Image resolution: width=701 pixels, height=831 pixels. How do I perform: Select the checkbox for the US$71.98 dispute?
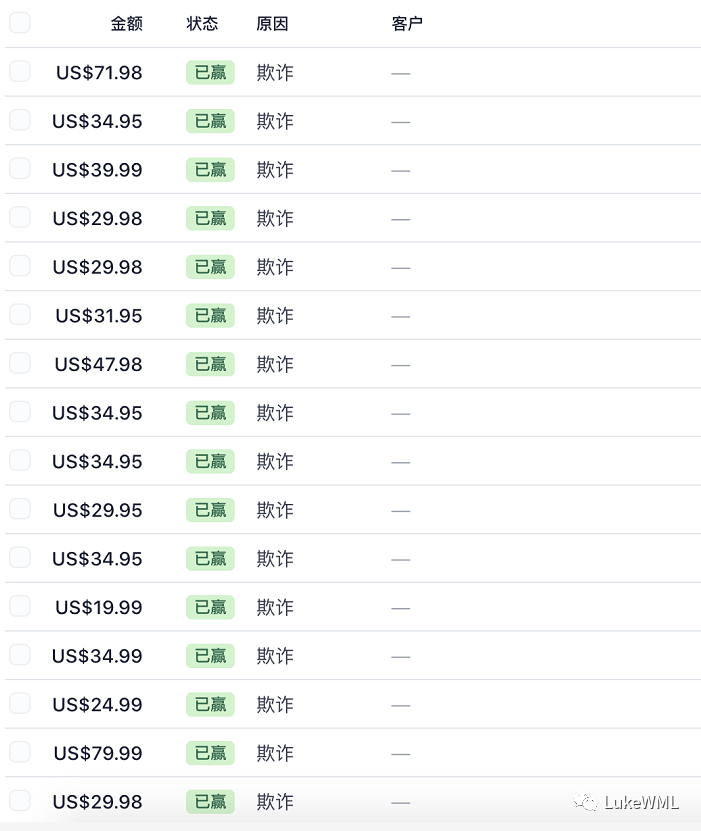click(20, 72)
